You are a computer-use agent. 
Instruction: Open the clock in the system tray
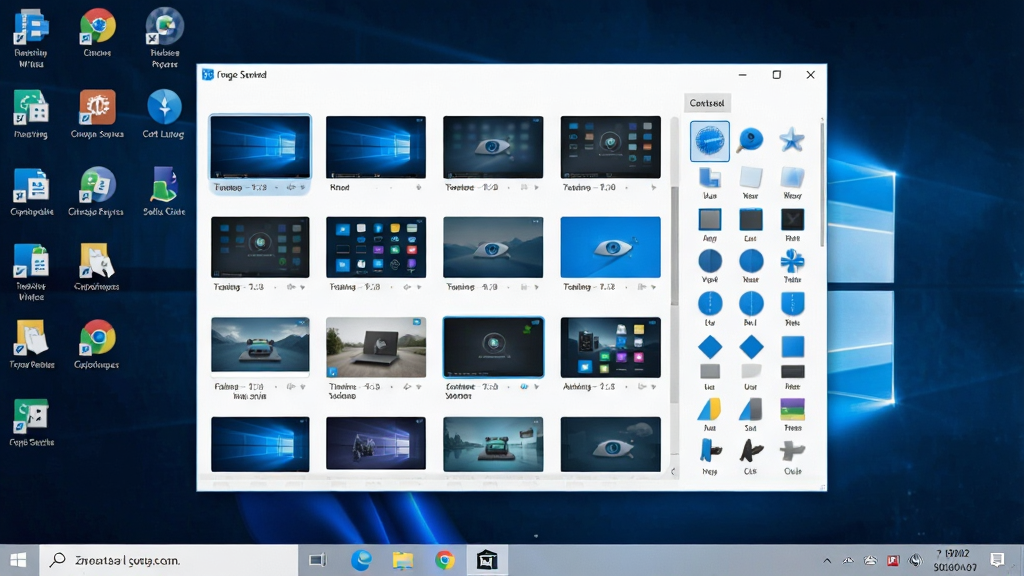pos(954,560)
